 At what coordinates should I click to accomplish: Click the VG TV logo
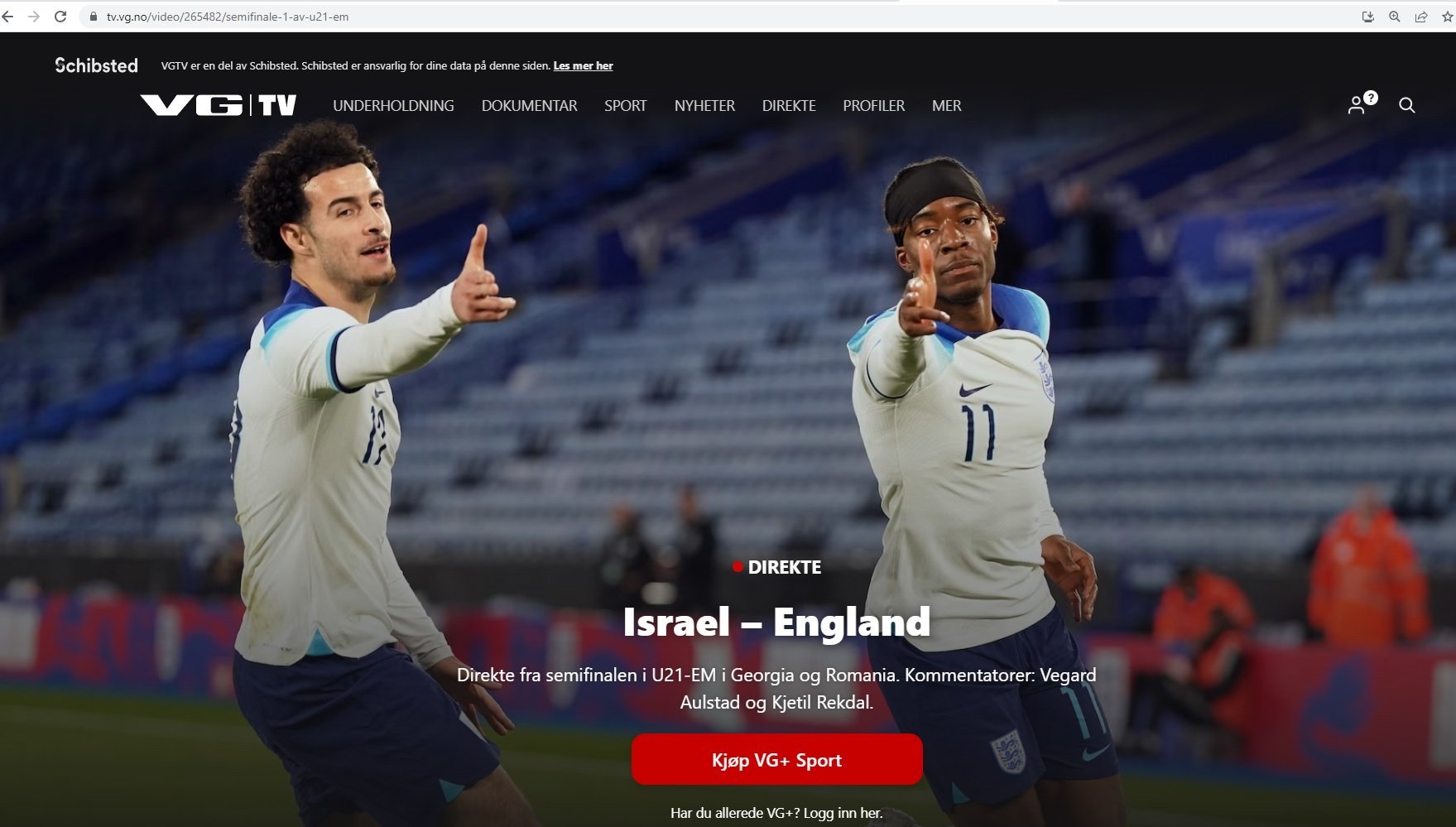[219, 105]
